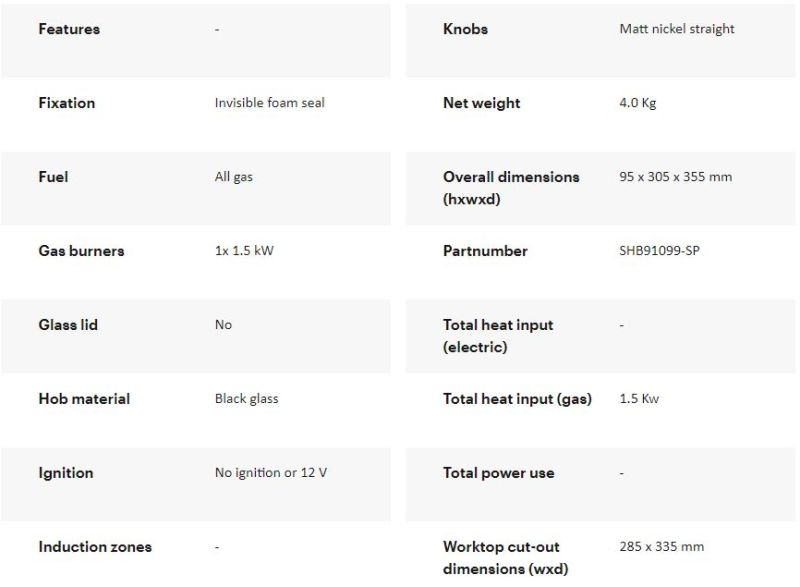Click the 'No ignition or 12 V' value
800x587 pixels.
(270, 473)
